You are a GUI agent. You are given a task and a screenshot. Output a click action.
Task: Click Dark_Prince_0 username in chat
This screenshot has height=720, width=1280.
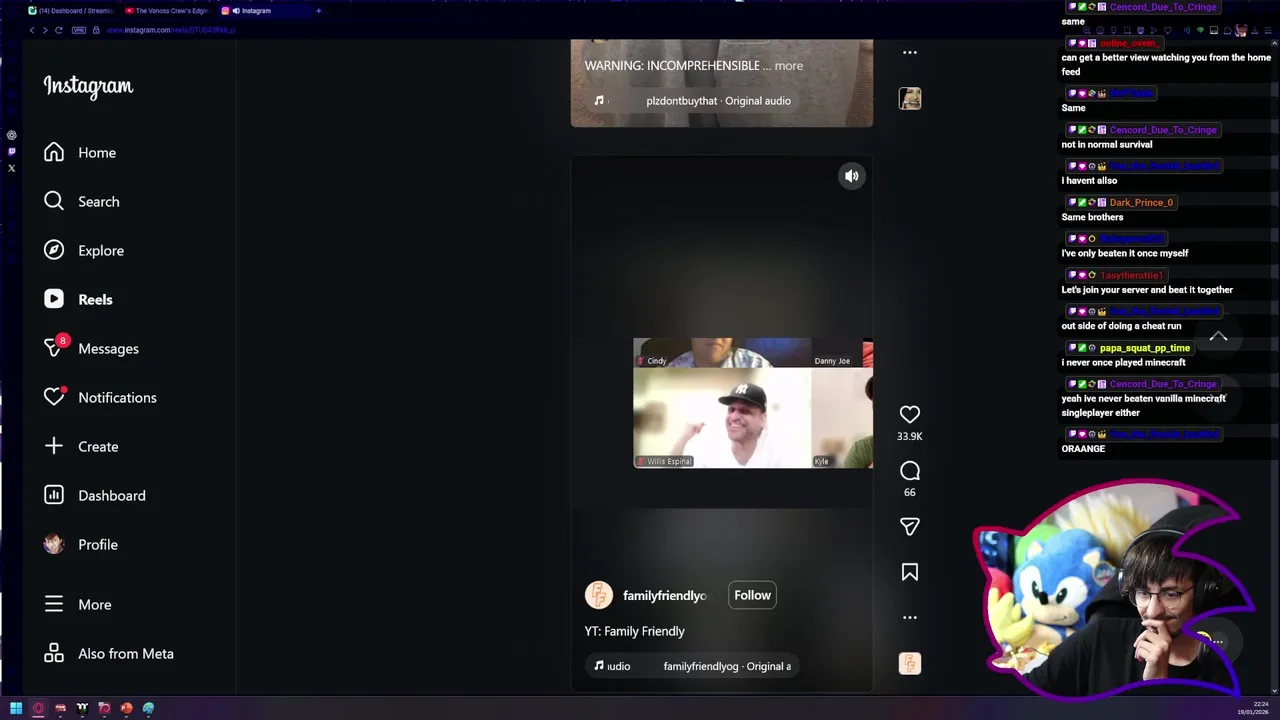point(1140,202)
